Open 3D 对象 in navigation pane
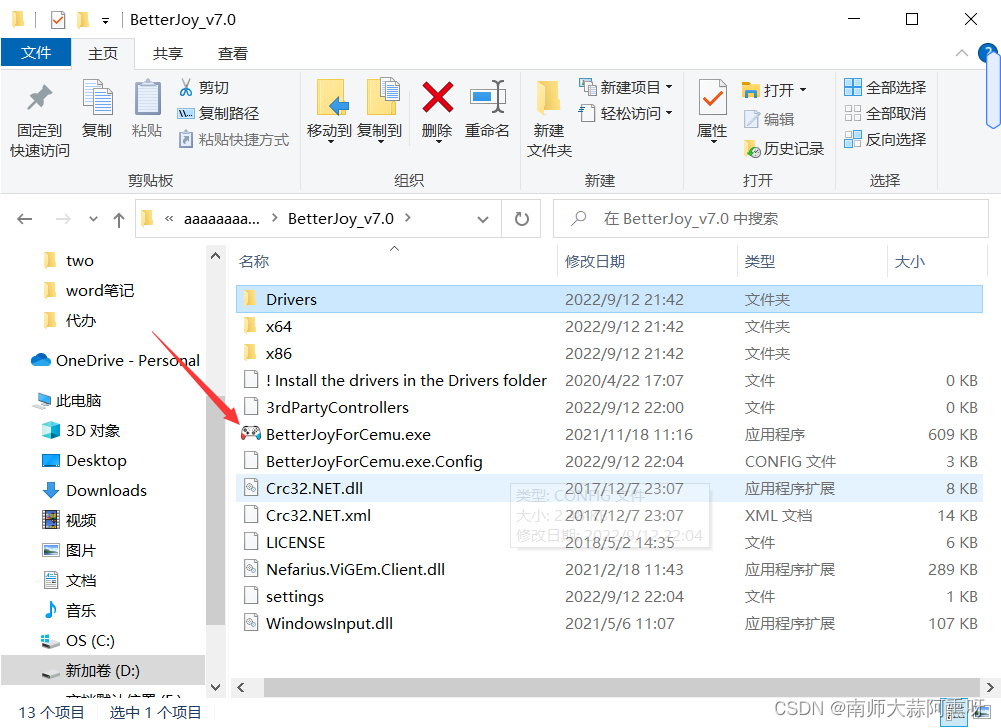 tap(80, 430)
